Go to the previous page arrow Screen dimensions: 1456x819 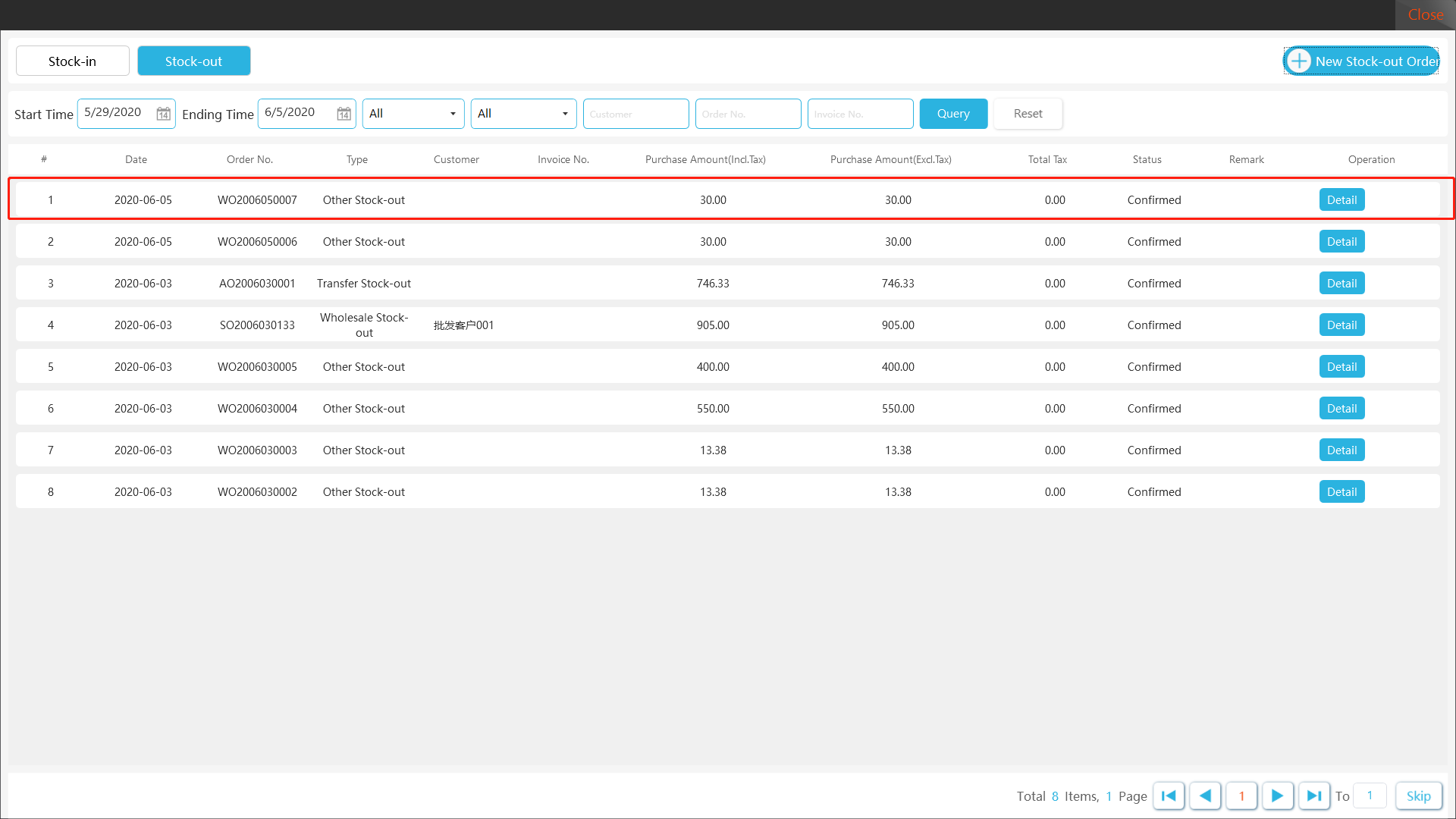coord(1205,795)
